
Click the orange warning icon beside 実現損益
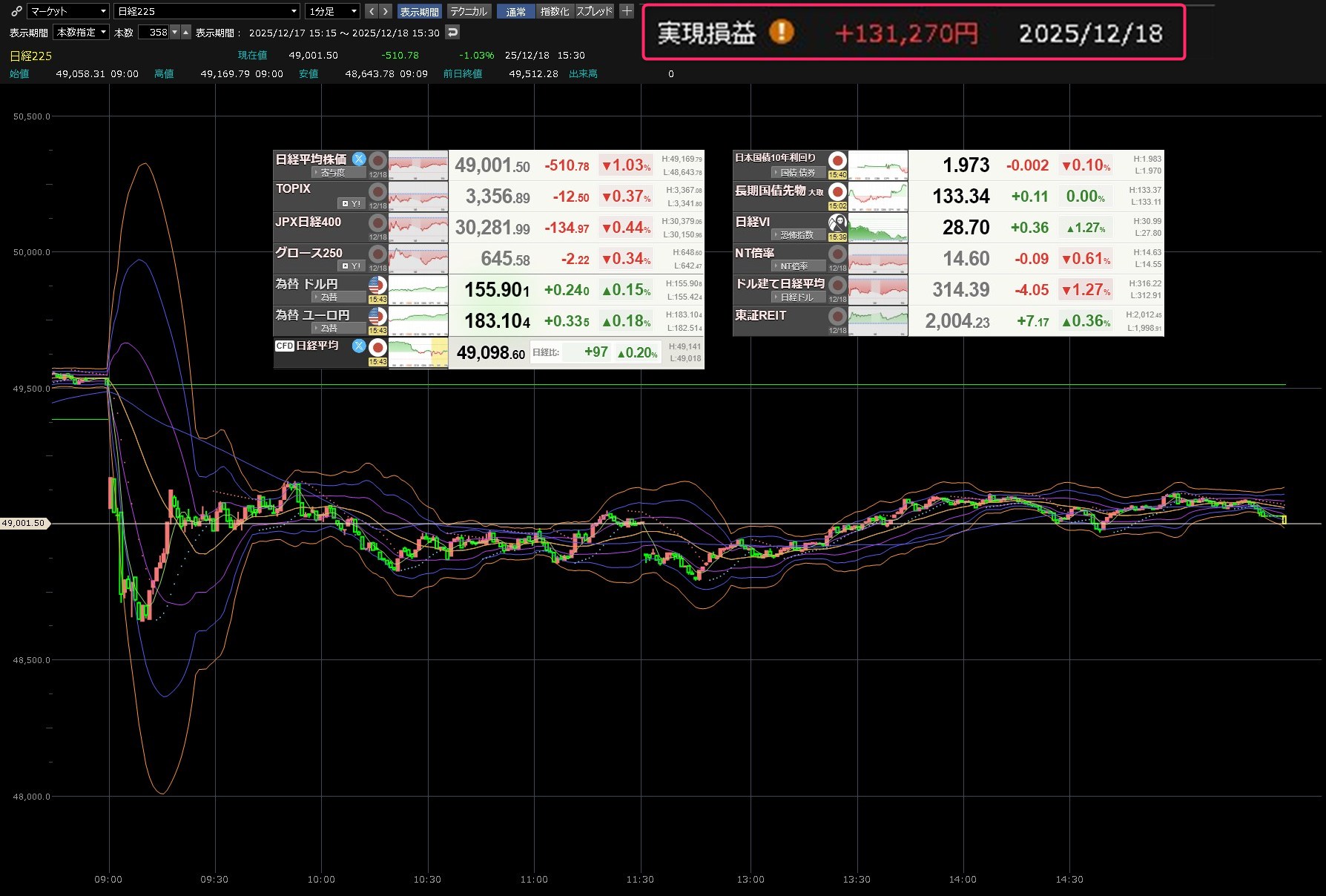tap(781, 33)
